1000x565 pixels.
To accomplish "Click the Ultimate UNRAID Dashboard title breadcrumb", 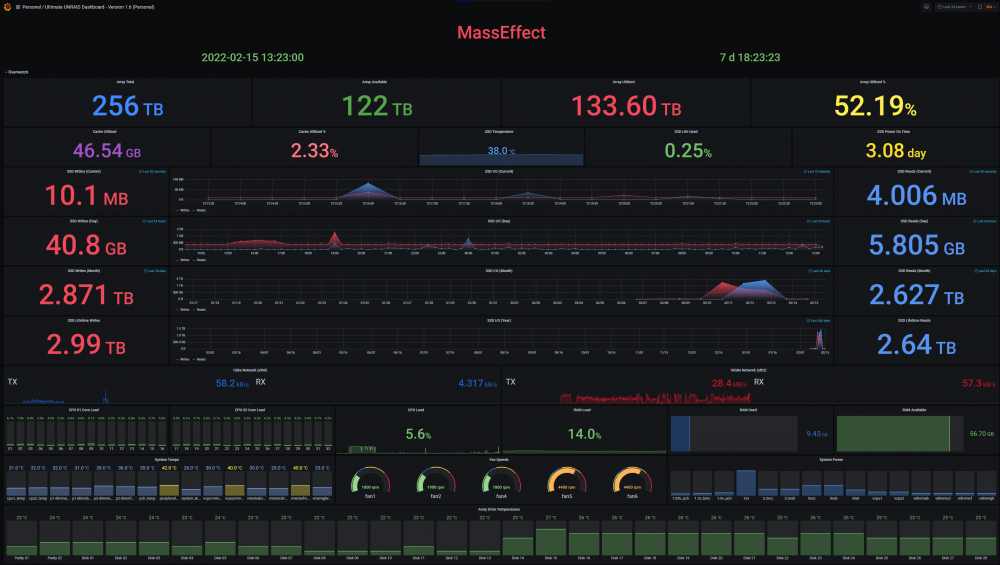I will 99,7.
